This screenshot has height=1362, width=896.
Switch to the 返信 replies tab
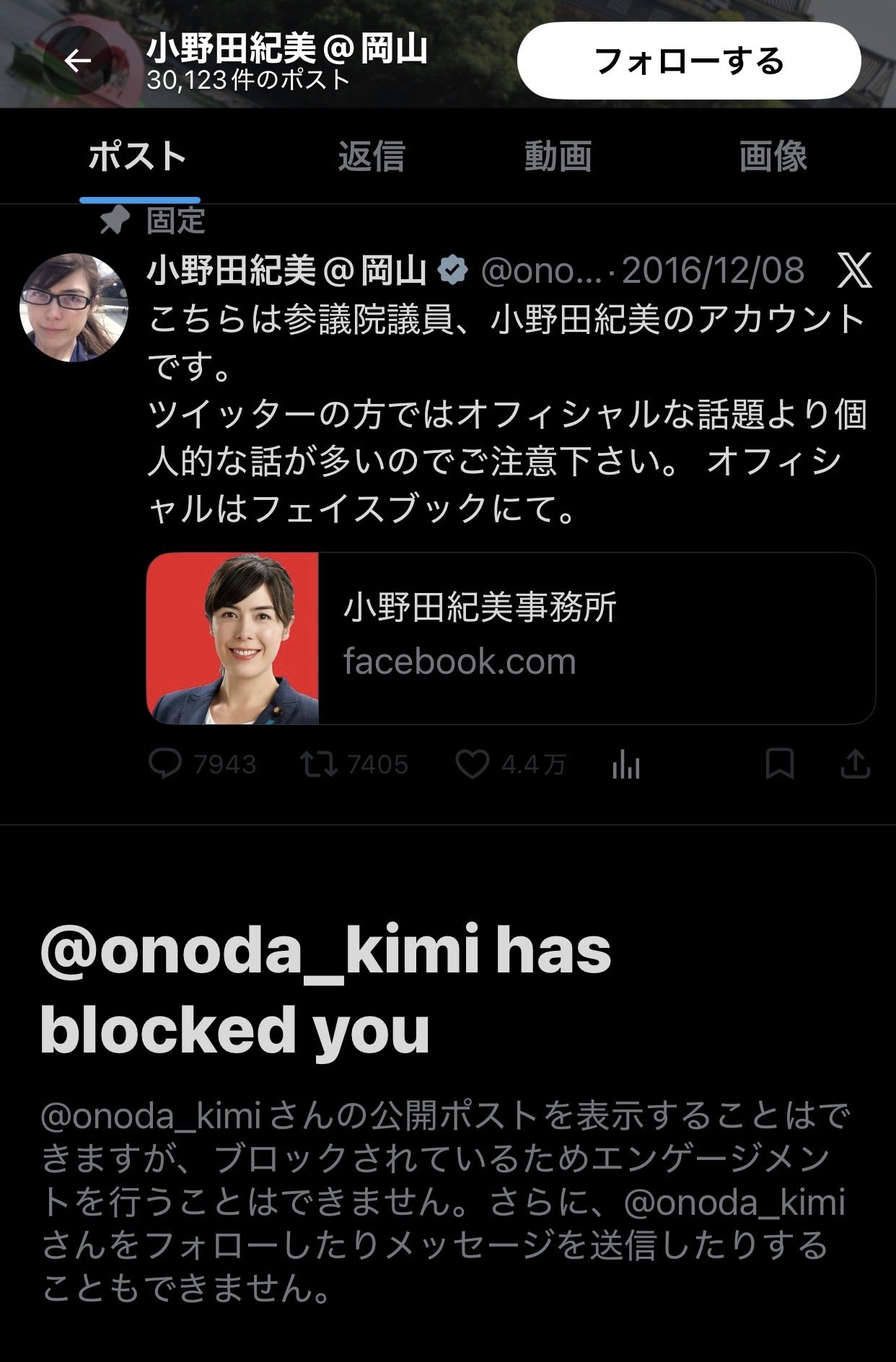tap(372, 157)
